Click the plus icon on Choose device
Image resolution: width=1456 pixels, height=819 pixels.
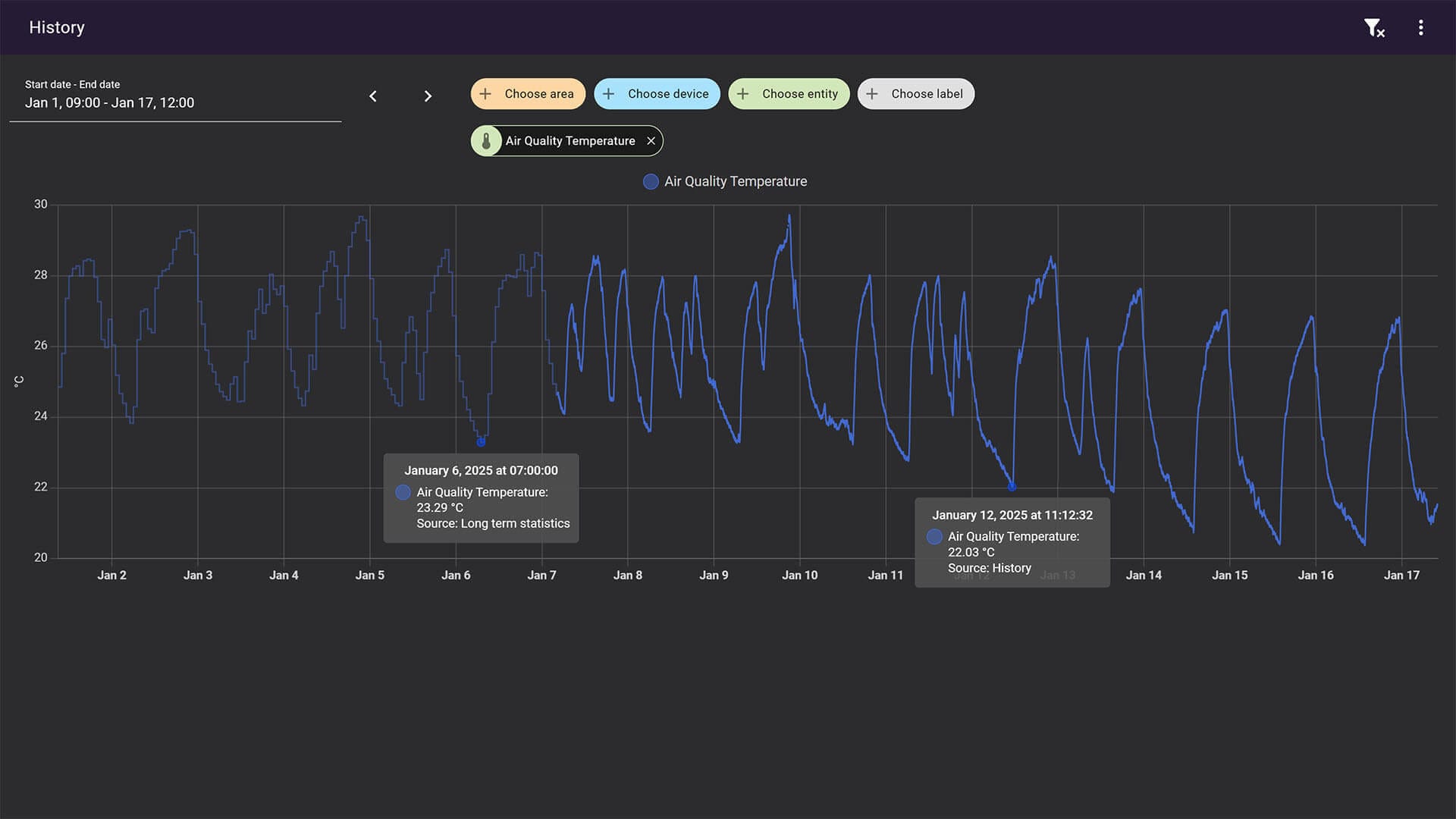(x=609, y=93)
